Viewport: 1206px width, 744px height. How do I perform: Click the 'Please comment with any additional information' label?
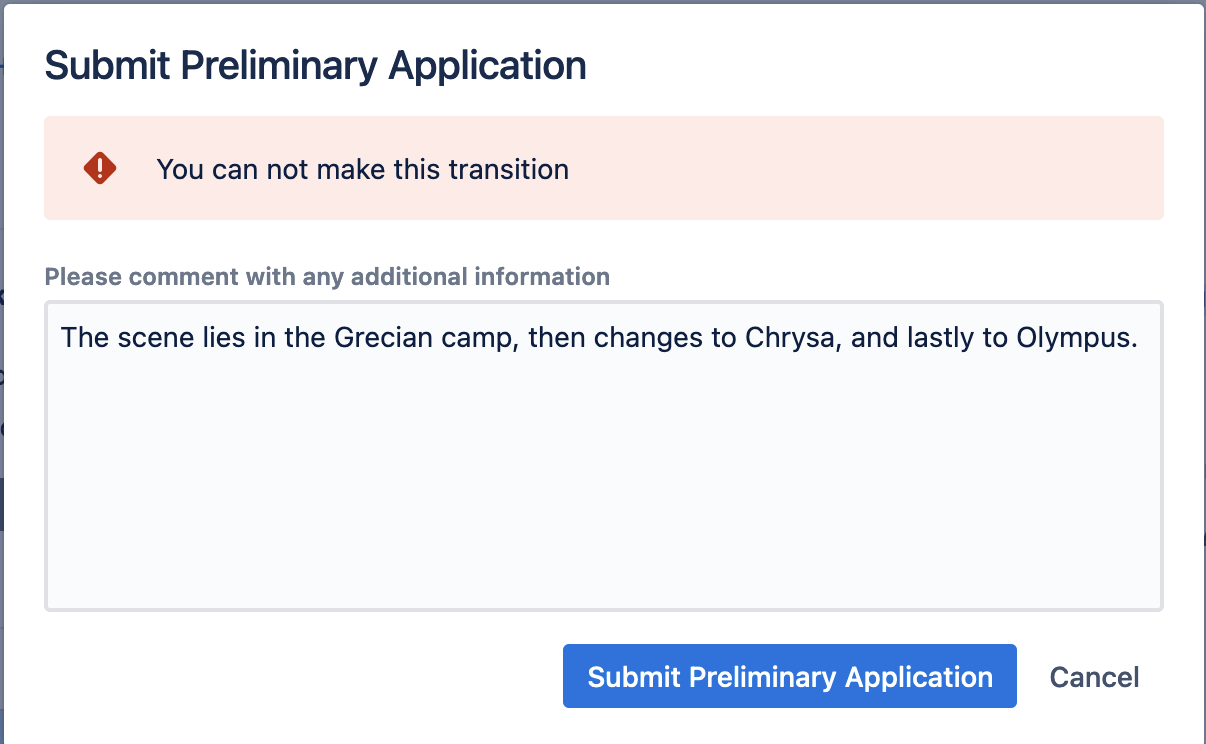(x=327, y=276)
